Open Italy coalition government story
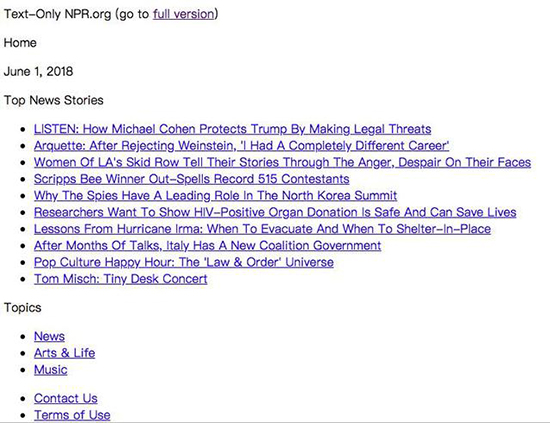Viewport: 550px width, 423px height. click(x=207, y=246)
